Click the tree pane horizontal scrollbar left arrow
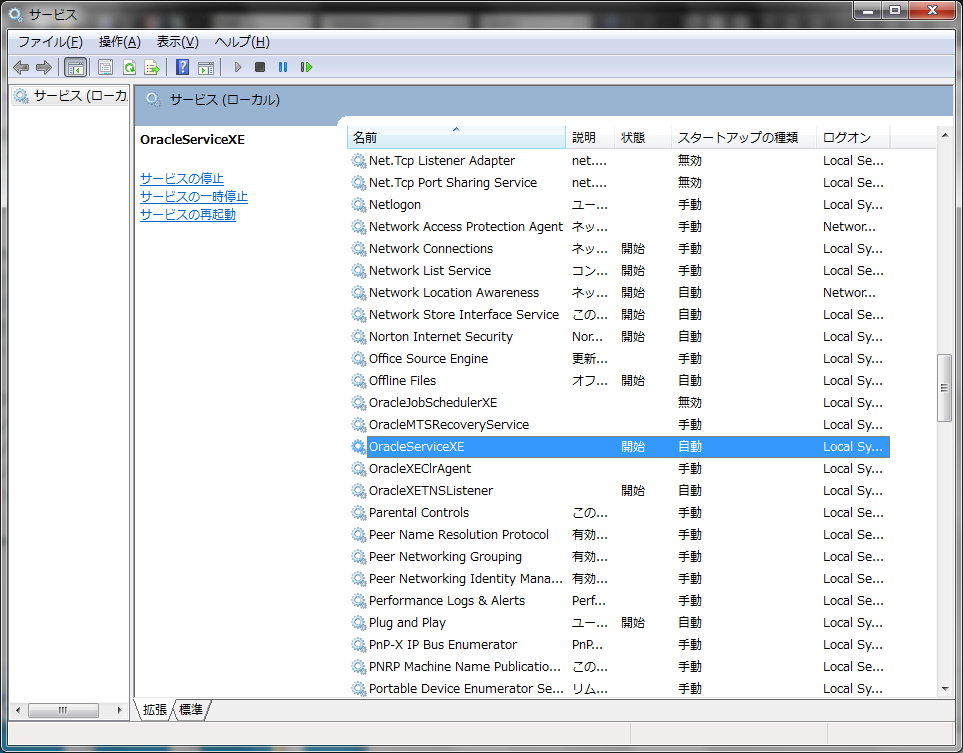The width and height of the screenshot is (963, 753). (18, 710)
